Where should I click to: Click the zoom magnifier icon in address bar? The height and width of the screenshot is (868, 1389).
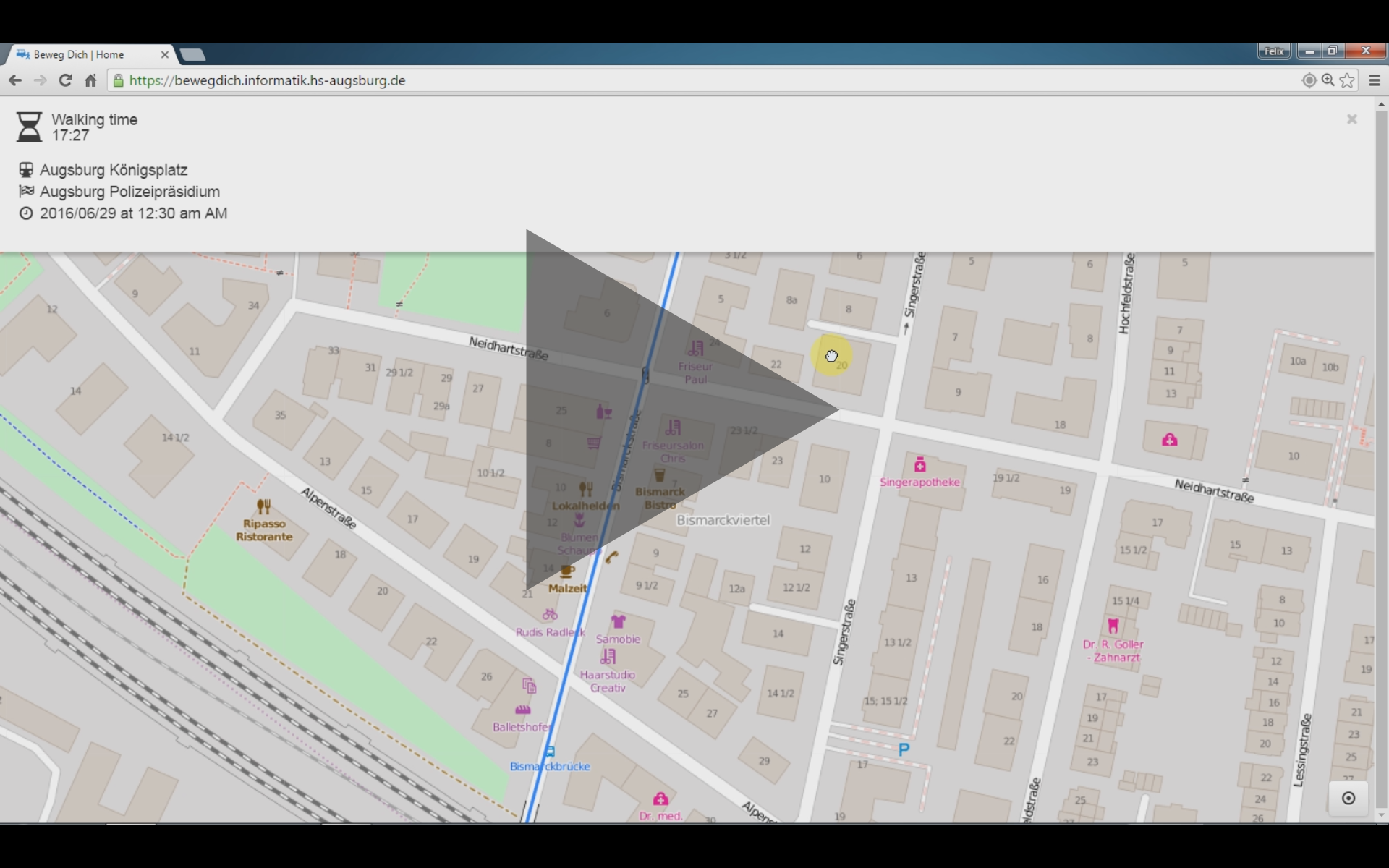[1328, 80]
